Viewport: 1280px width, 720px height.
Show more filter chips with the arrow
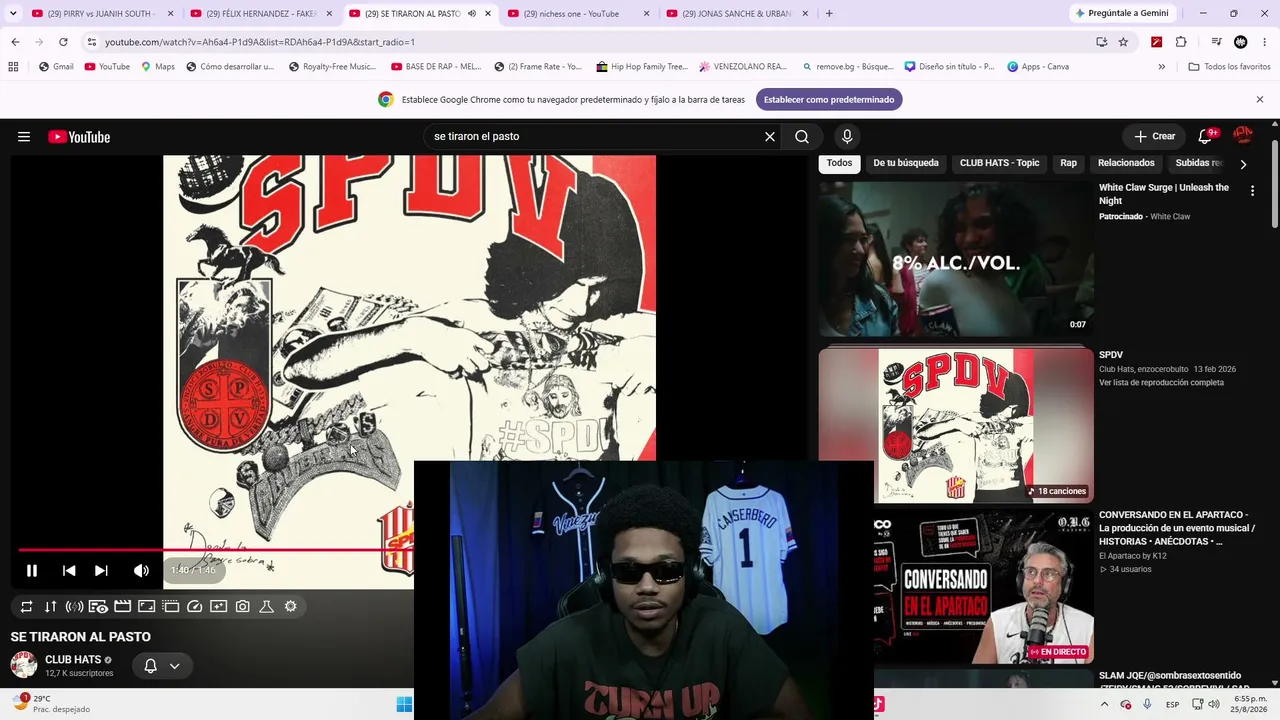(x=1243, y=164)
